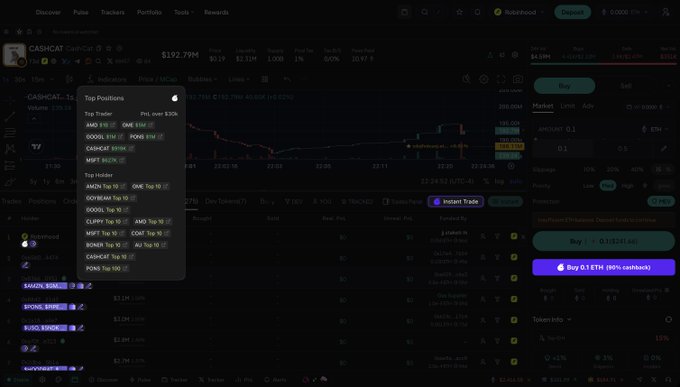
Task: Open the search icon in top bar
Action: click(x=425, y=12)
